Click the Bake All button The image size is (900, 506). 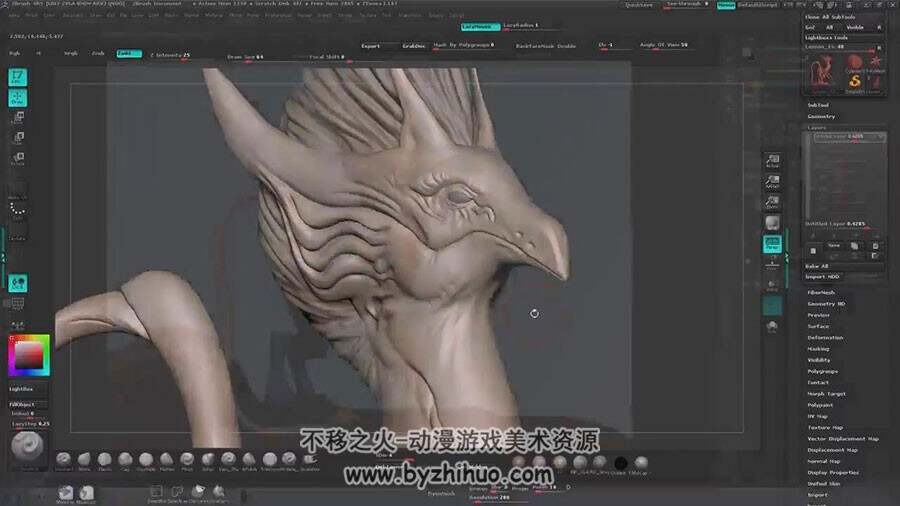point(842,266)
